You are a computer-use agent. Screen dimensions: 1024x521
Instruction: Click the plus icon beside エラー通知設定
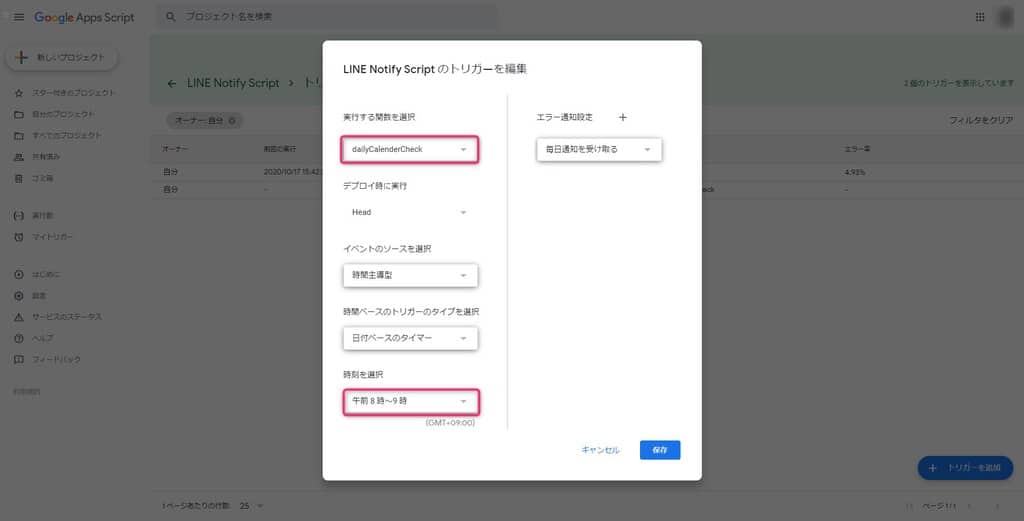click(622, 117)
